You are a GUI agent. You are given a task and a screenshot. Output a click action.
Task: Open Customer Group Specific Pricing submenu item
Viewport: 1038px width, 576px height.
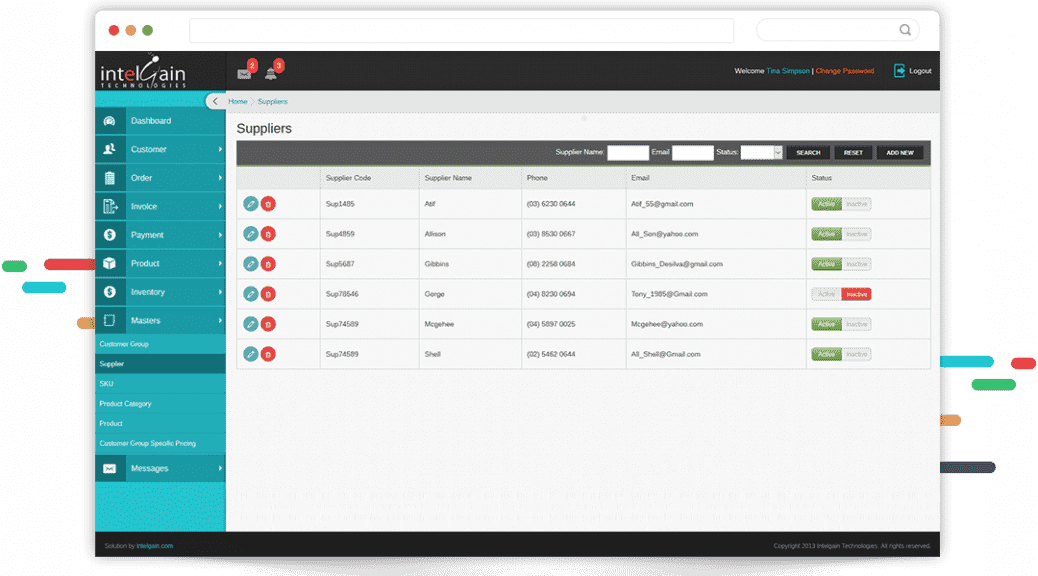(160, 444)
